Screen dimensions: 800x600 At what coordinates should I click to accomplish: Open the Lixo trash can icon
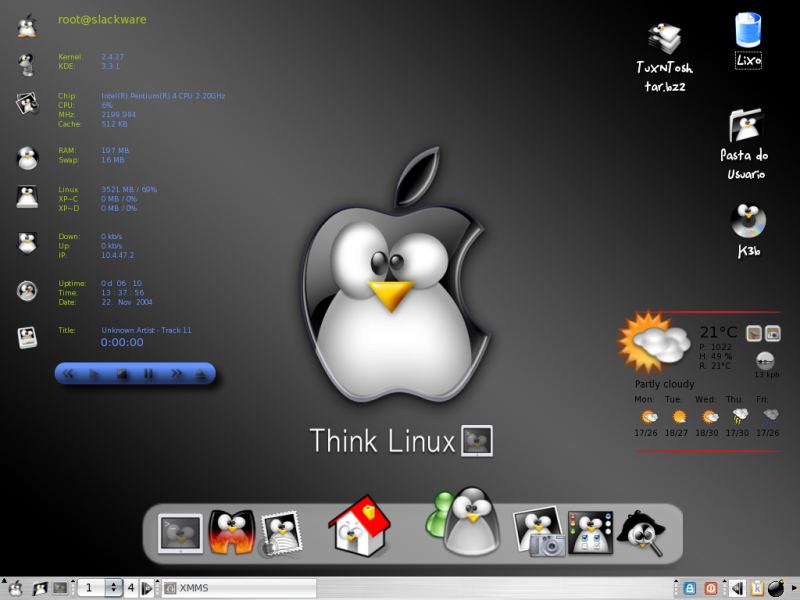[748, 30]
